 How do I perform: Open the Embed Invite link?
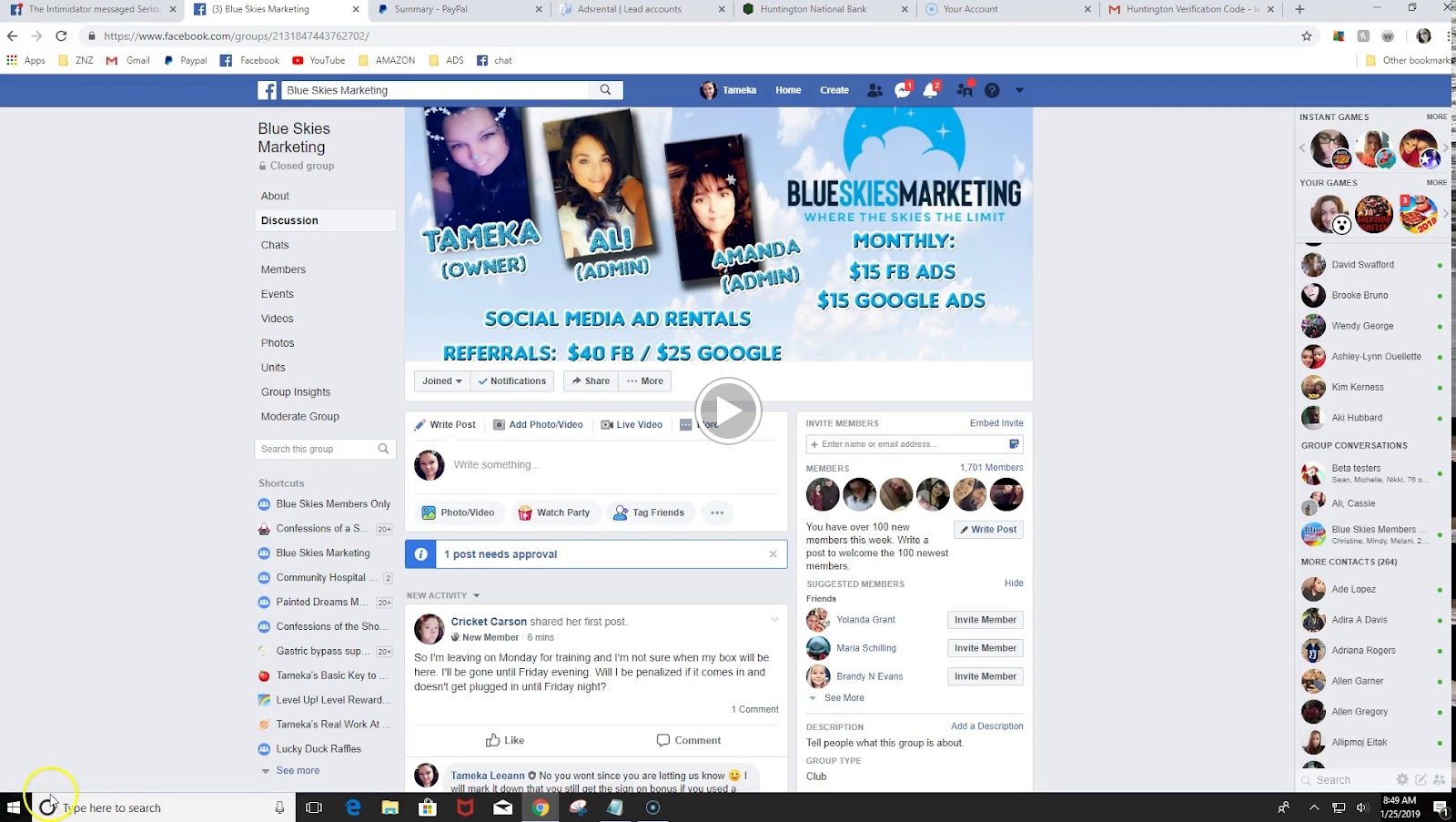pos(996,423)
